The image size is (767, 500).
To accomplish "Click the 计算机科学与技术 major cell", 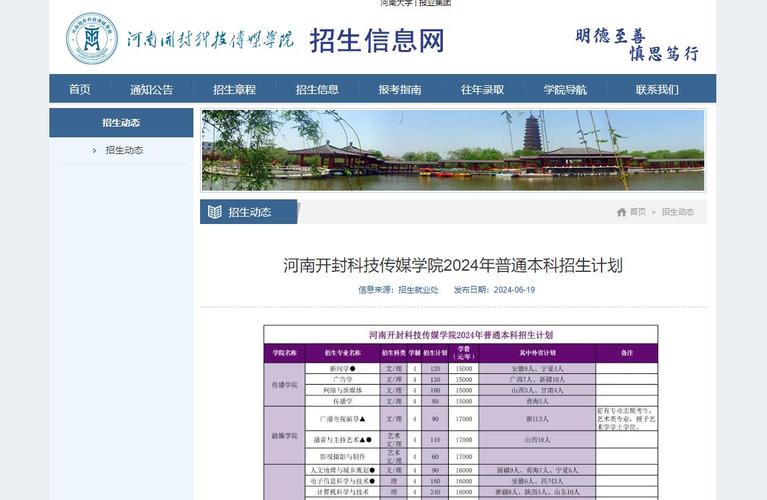I will click(343, 492).
